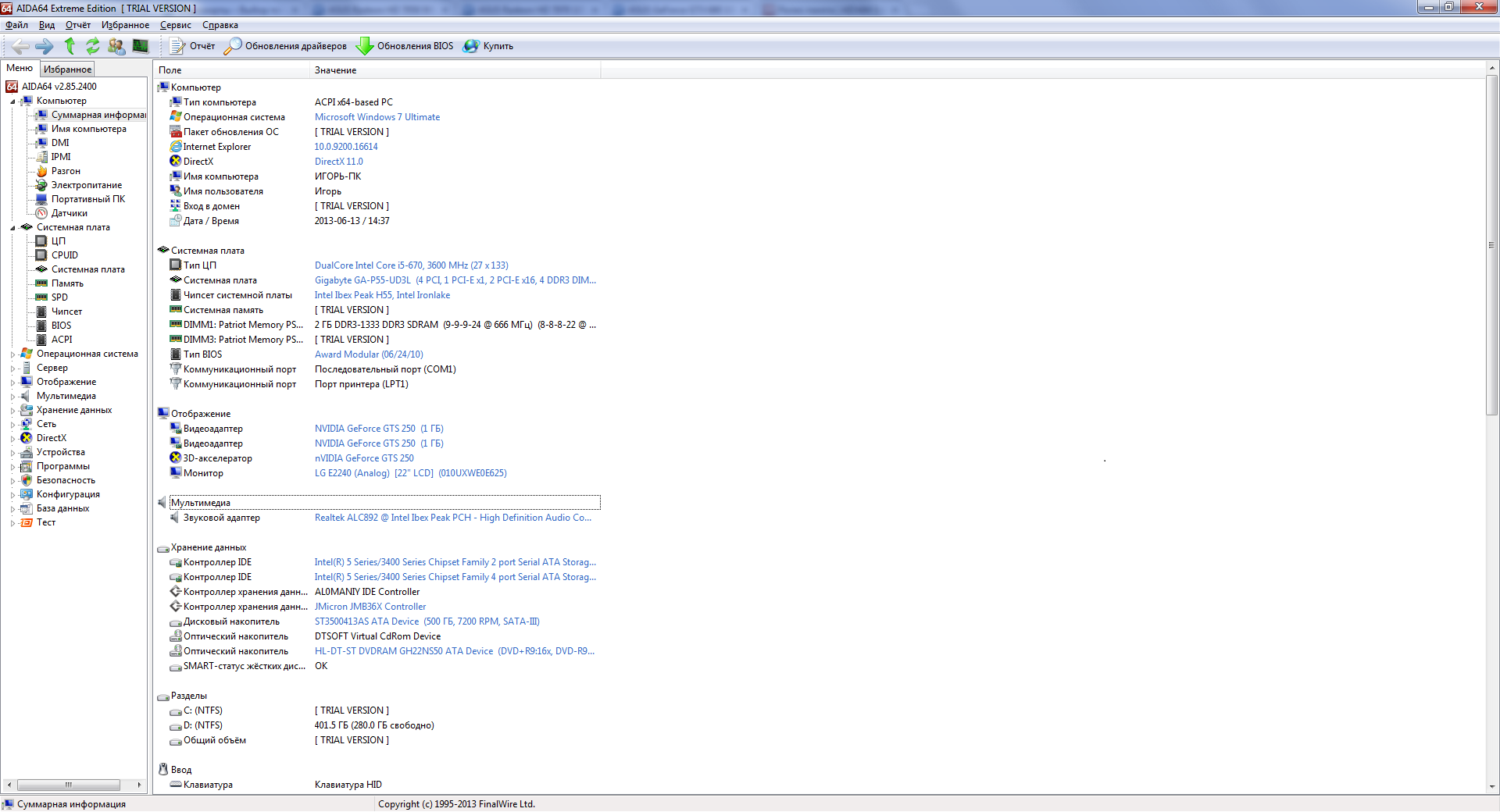The height and width of the screenshot is (812, 1500).
Task: Open the Файл menu
Action: pyautogui.click(x=16, y=25)
